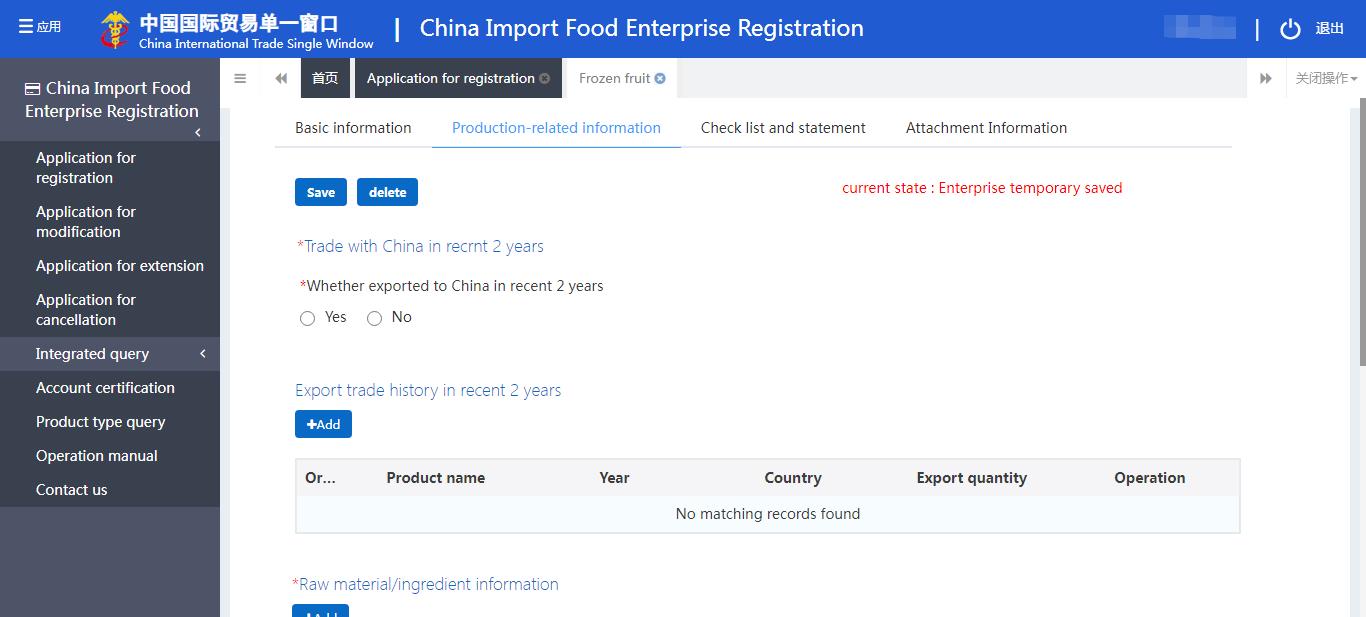Open the Check list and statement tab

tap(783, 128)
